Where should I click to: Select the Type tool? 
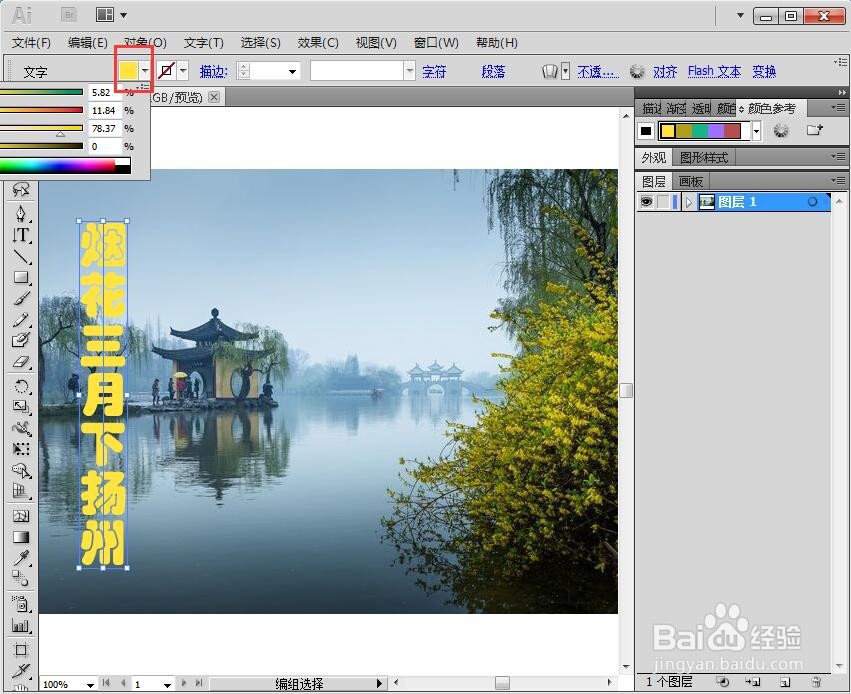point(21,234)
